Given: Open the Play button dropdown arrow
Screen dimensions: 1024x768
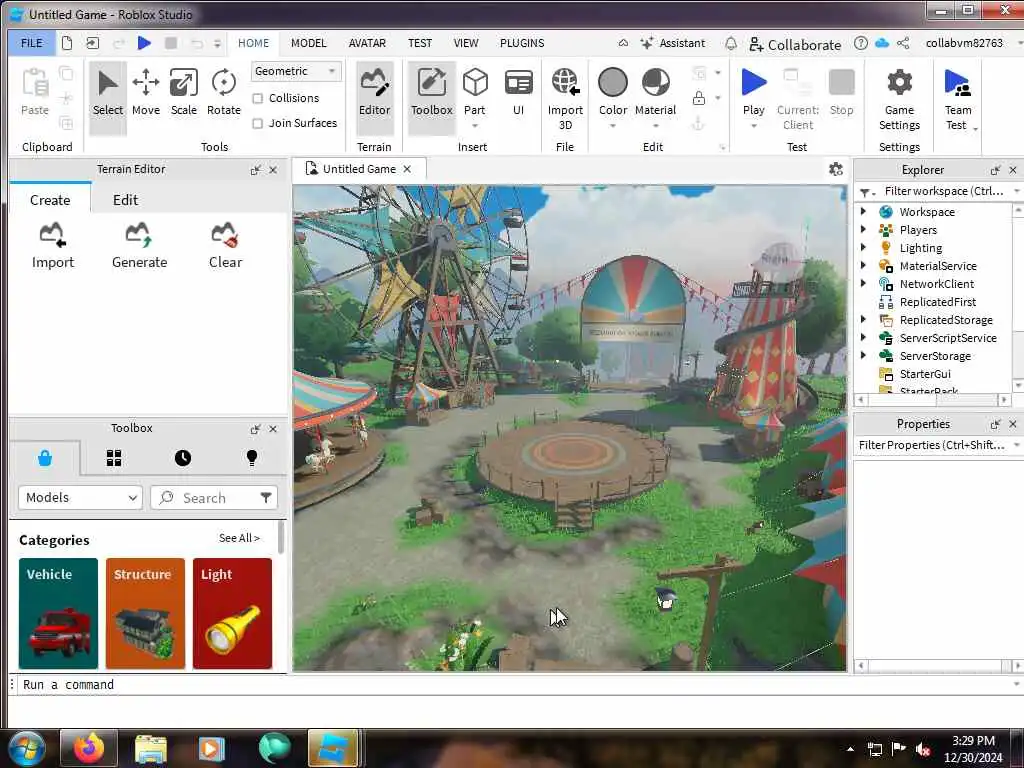Looking at the screenshot, I should (754, 126).
